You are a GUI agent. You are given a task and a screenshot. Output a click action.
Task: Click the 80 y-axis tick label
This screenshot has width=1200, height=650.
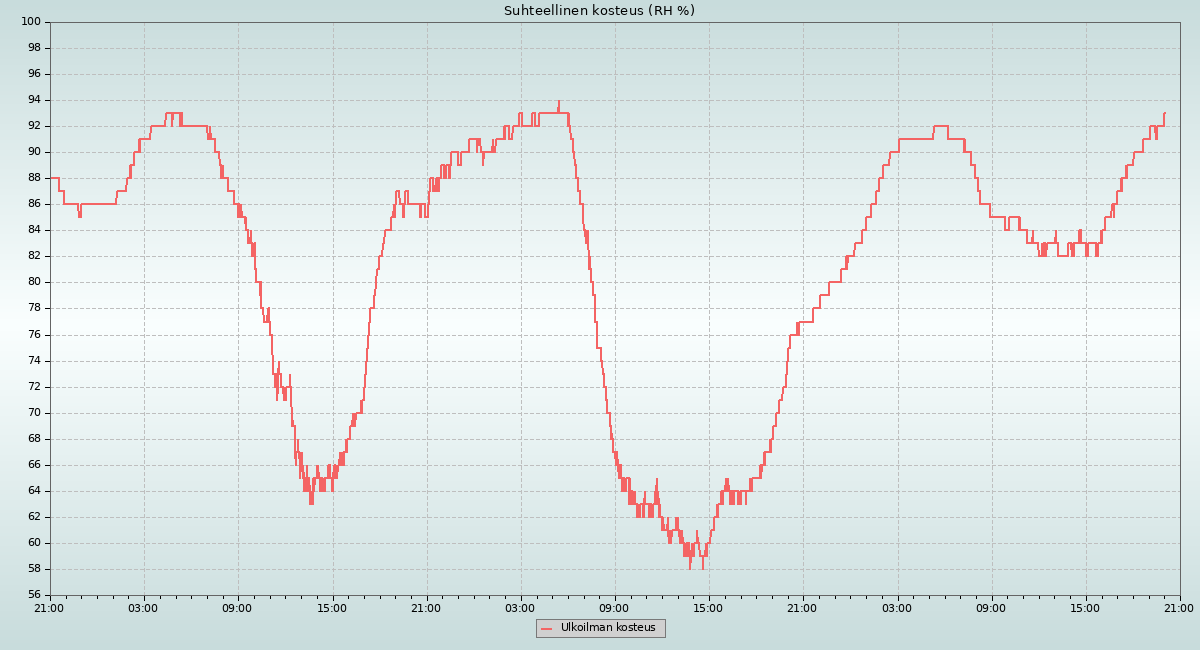(x=33, y=282)
